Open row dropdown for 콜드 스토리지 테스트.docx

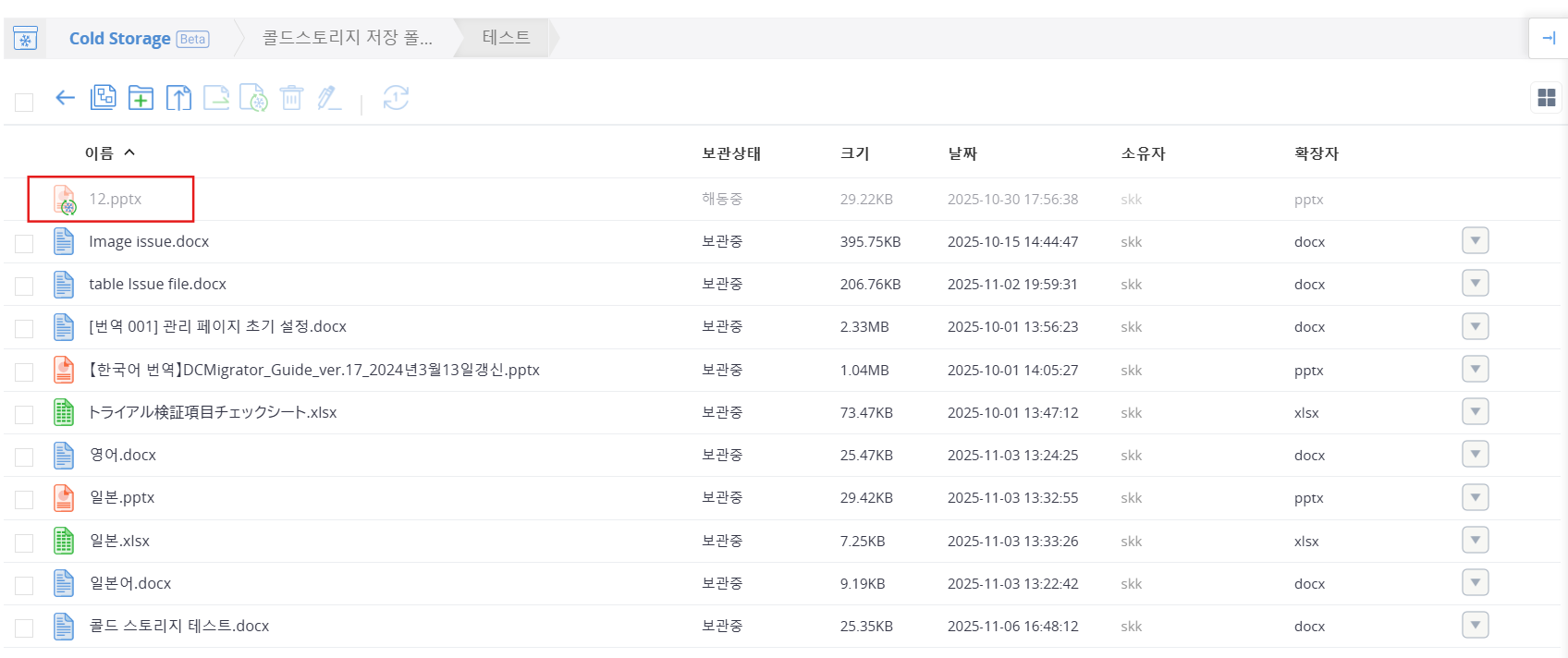click(1475, 626)
